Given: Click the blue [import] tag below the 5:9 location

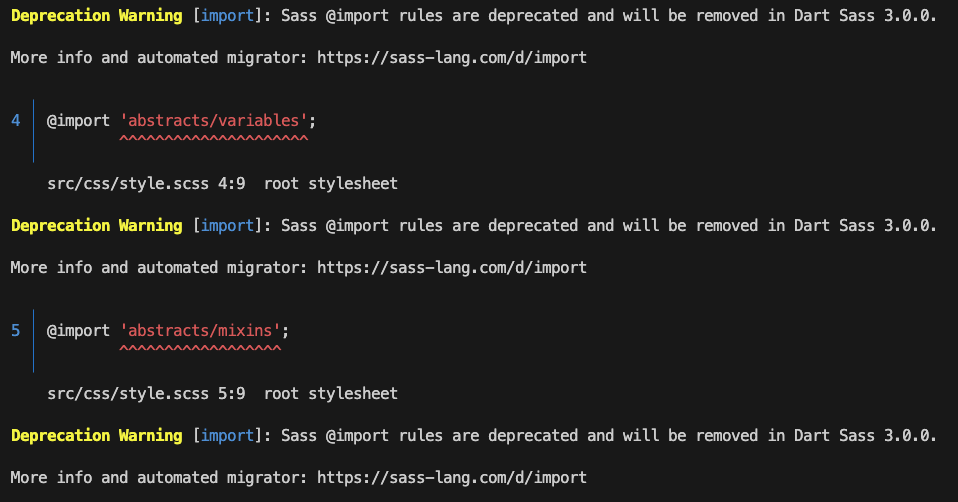Looking at the screenshot, I should coord(227,436).
